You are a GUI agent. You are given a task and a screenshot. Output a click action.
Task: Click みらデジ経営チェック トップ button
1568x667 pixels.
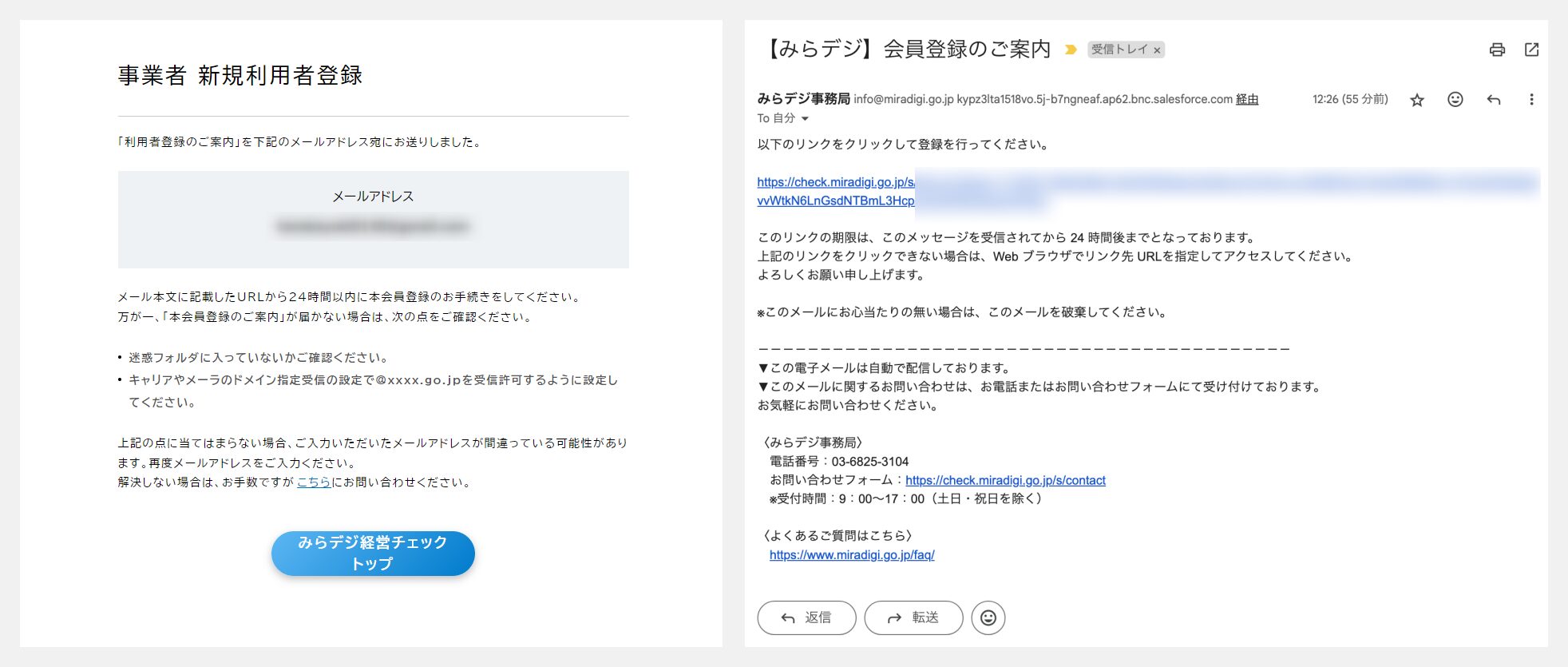point(373,553)
